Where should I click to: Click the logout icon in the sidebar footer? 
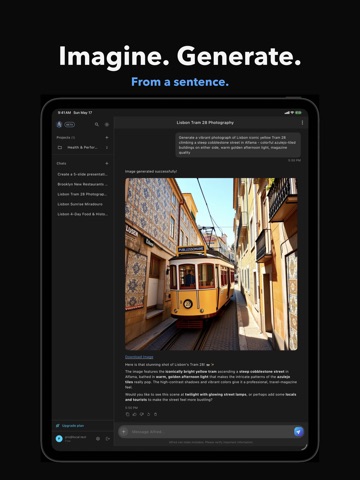click(107, 439)
